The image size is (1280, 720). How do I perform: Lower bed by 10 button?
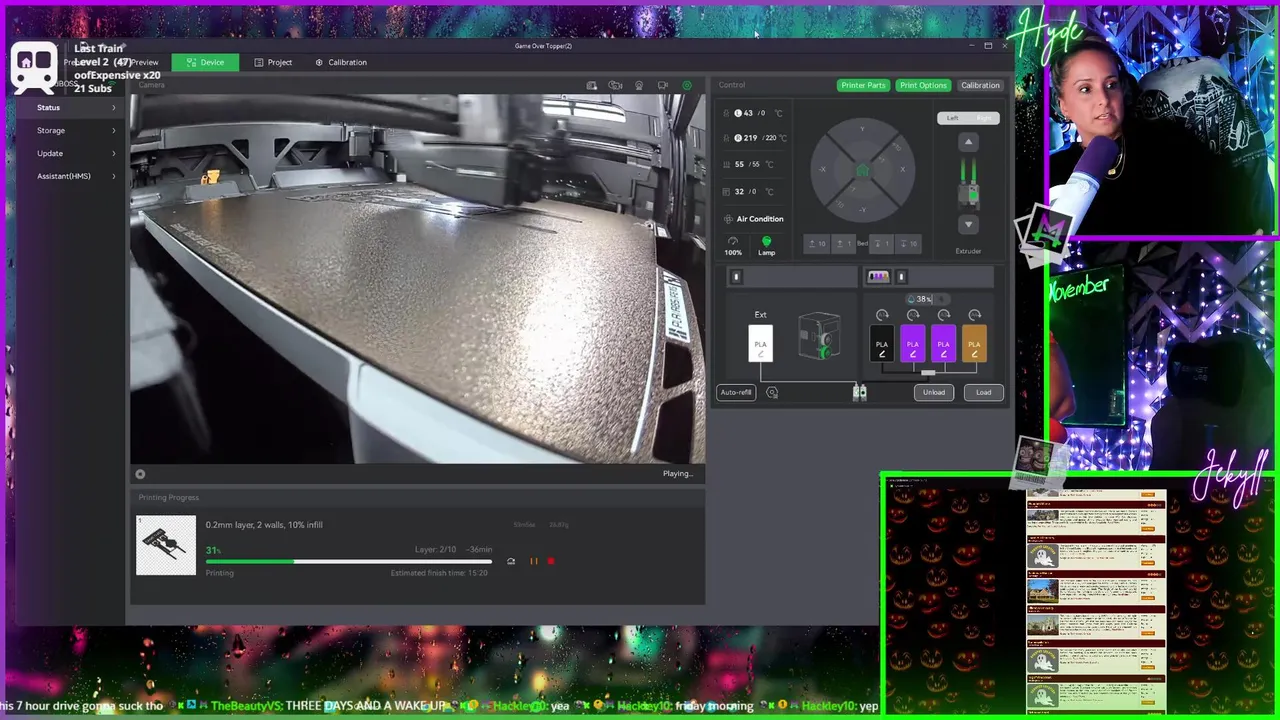click(x=908, y=243)
